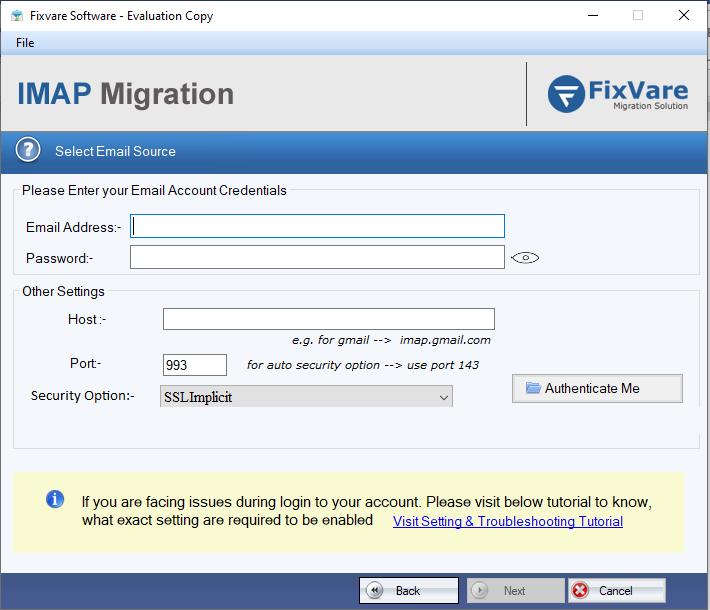710x610 pixels.
Task: Go Back to previous step
Action: [x=409, y=591]
